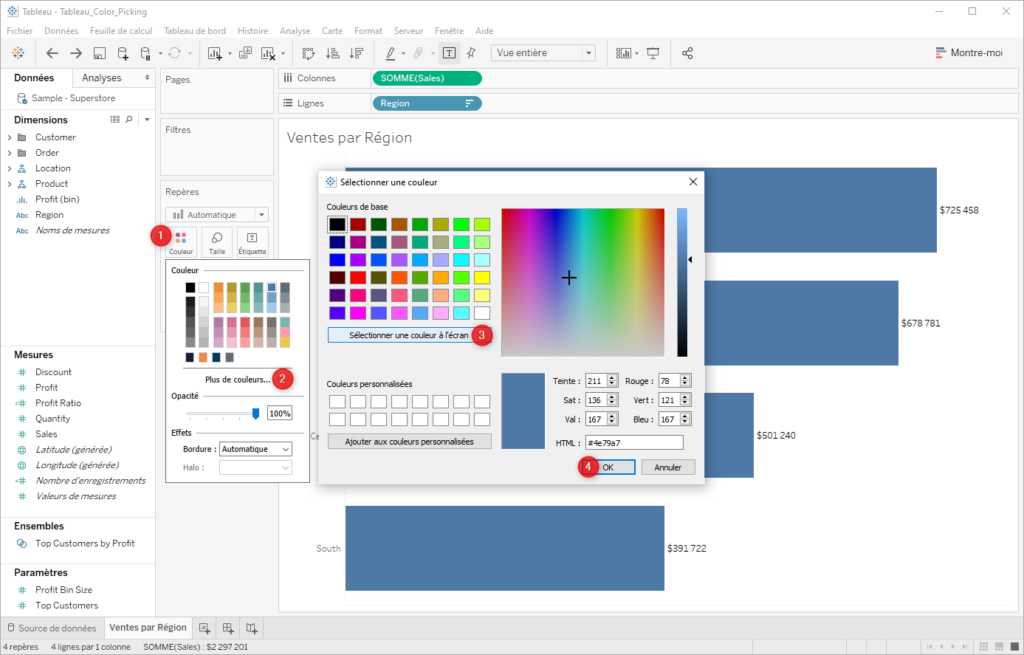1024x655 pixels.
Task: Click the new dashboard tab icon
Action: [228, 628]
